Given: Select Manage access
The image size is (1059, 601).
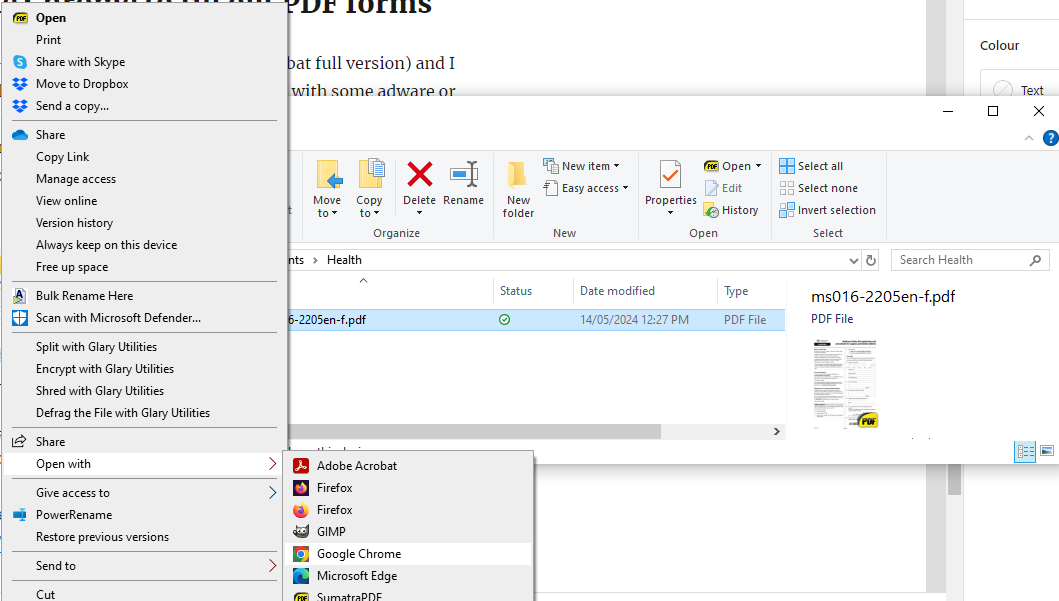Looking at the screenshot, I should 144,179.
